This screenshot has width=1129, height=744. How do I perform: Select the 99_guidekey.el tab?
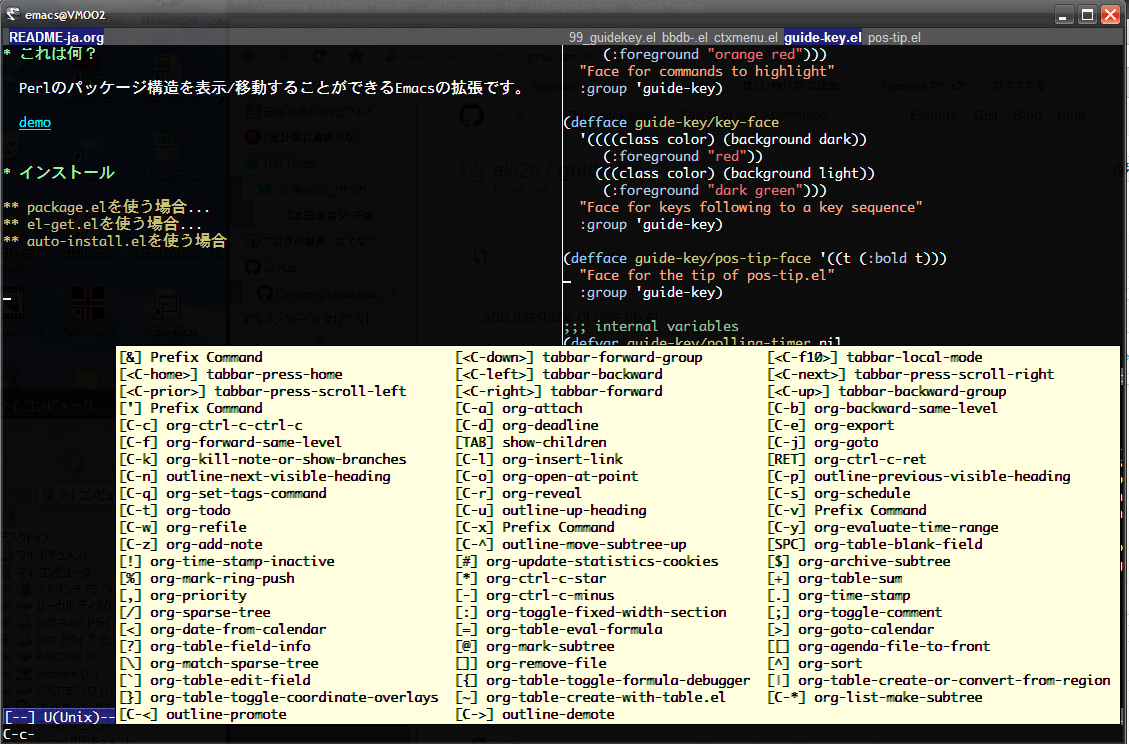[x=612, y=37]
